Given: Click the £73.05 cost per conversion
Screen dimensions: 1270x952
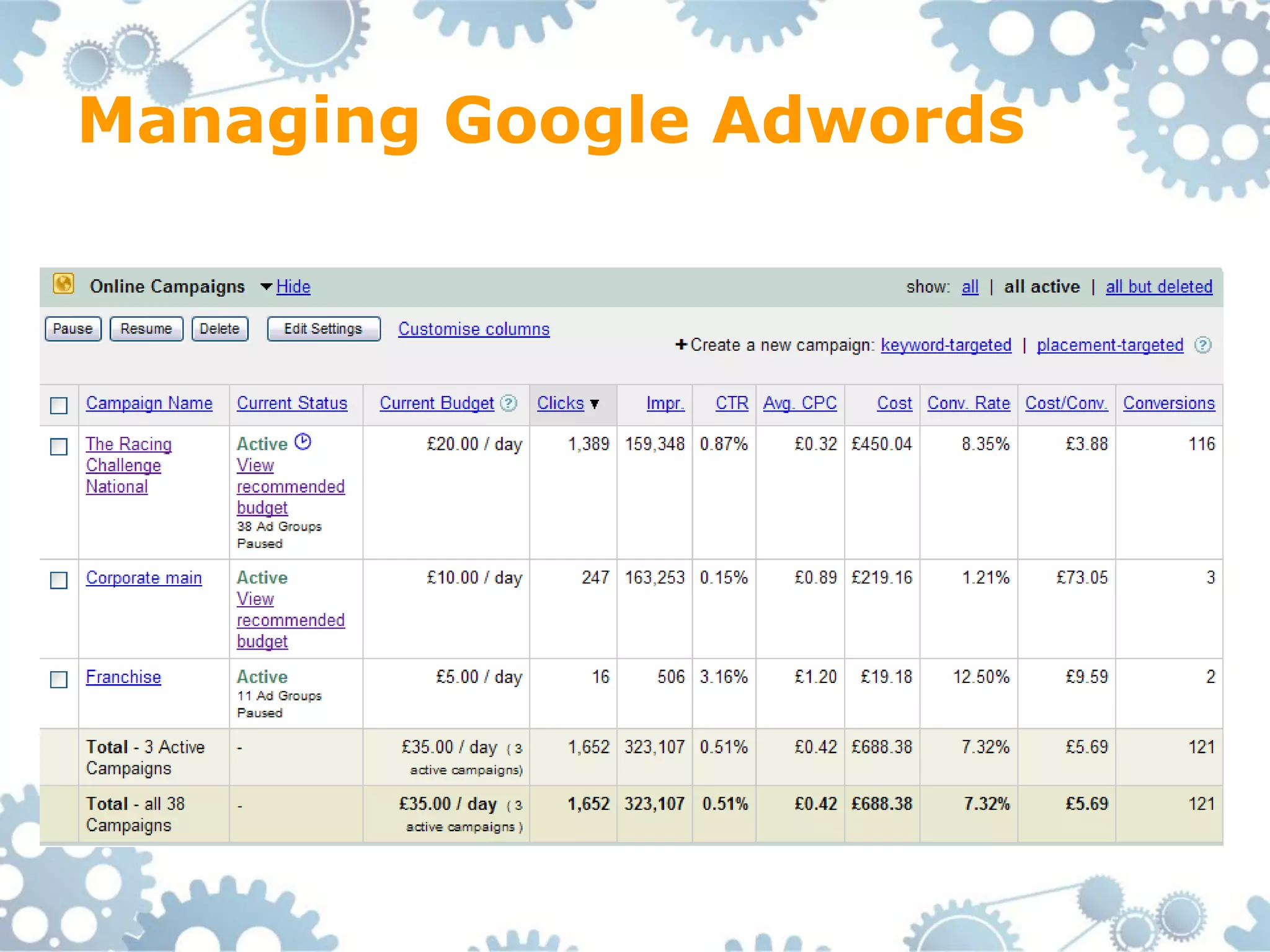Looking at the screenshot, I should 1082,578.
